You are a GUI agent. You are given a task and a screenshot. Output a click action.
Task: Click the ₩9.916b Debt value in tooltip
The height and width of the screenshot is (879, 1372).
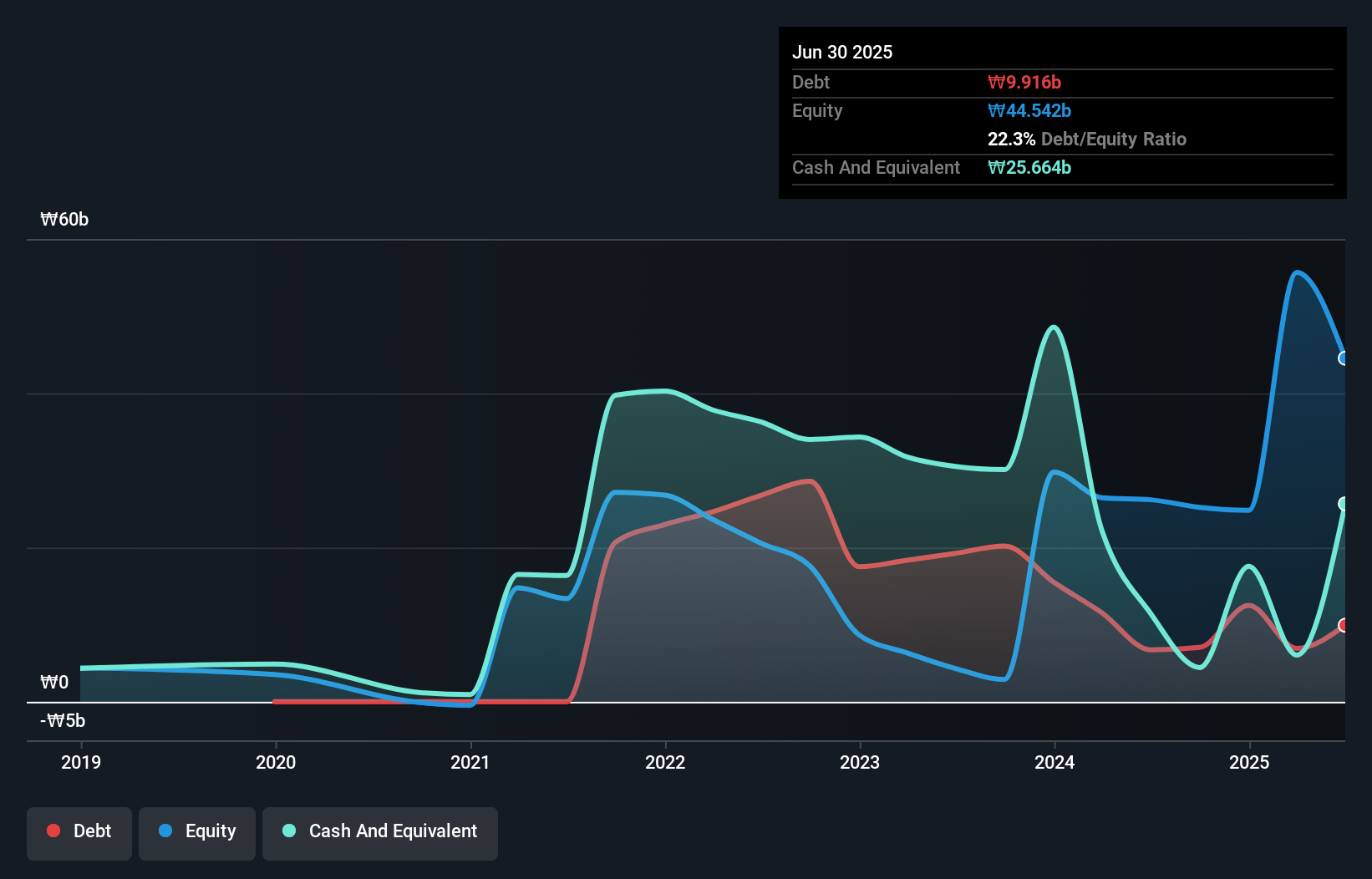(x=1024, y=82)
